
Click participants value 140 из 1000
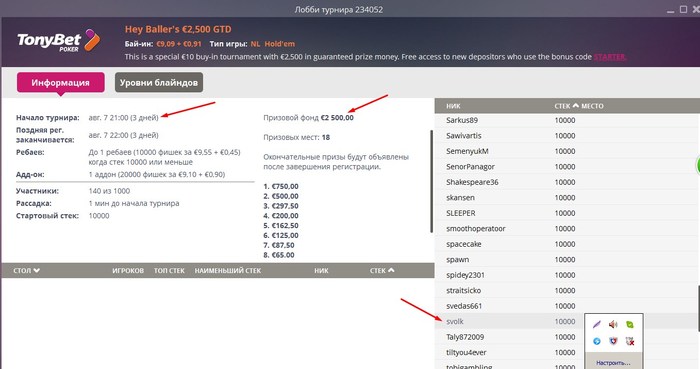coord(109,191)
